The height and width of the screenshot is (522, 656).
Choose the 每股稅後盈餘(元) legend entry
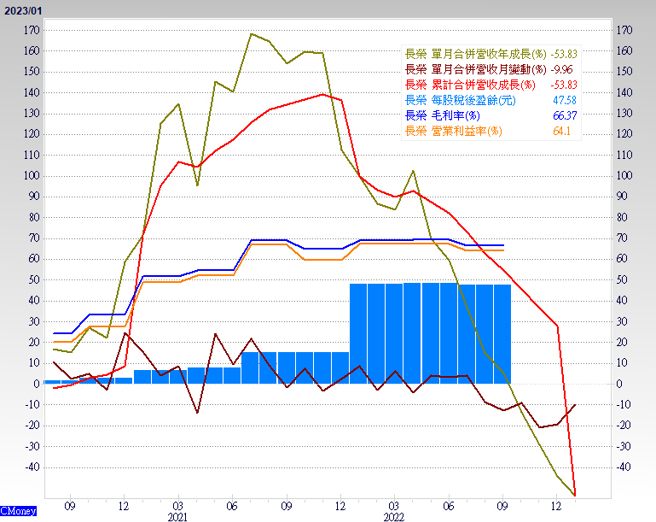tap(460, 100)
